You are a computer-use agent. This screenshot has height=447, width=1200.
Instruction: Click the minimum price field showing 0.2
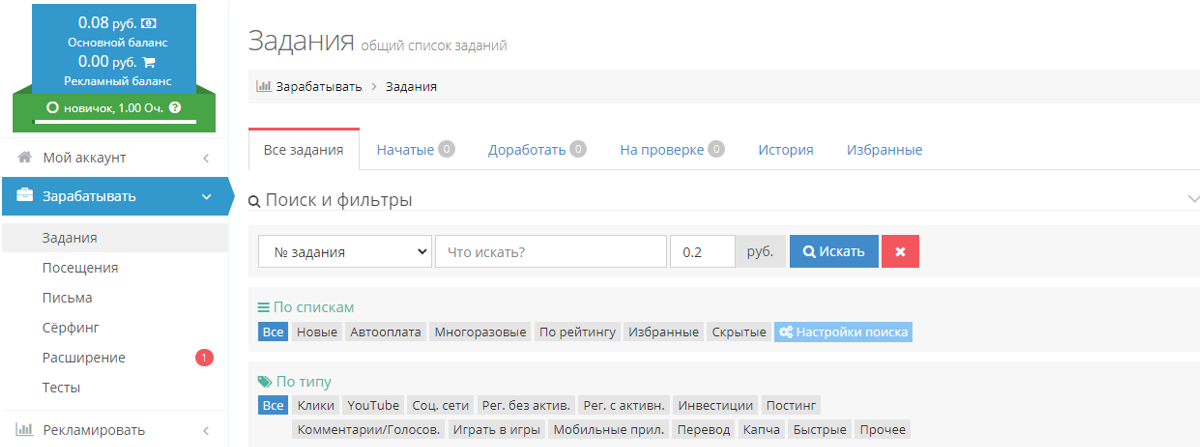[703, 252]
